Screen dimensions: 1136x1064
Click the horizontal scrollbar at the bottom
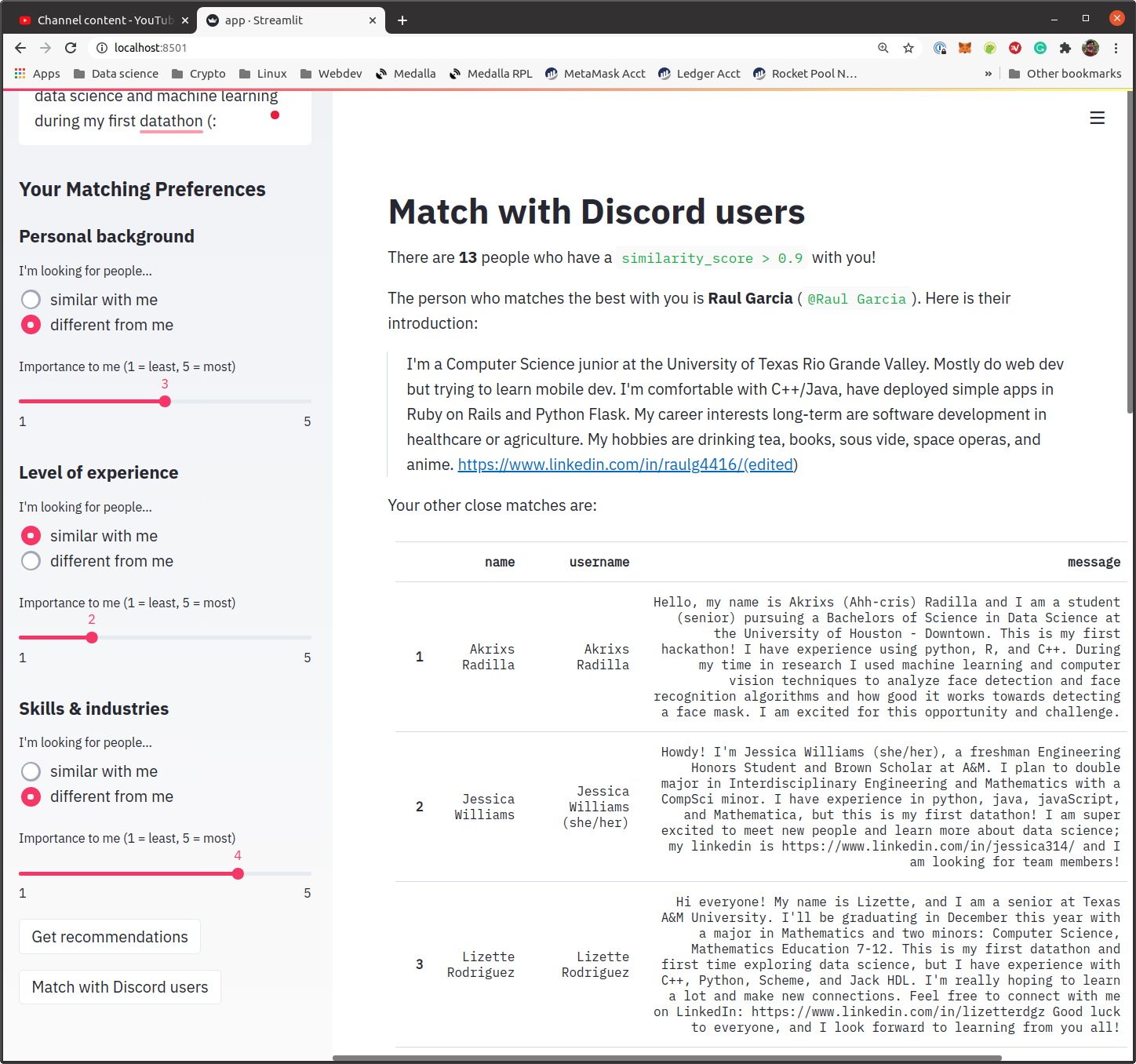(667, 1059)
